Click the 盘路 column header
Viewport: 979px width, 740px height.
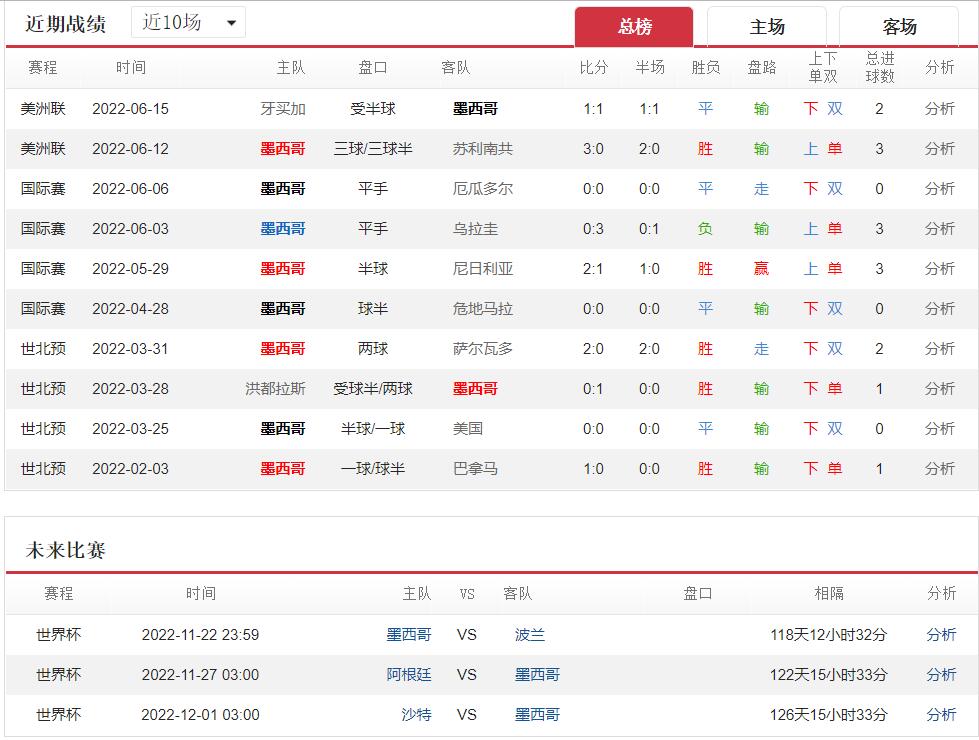tap(762, 67)
